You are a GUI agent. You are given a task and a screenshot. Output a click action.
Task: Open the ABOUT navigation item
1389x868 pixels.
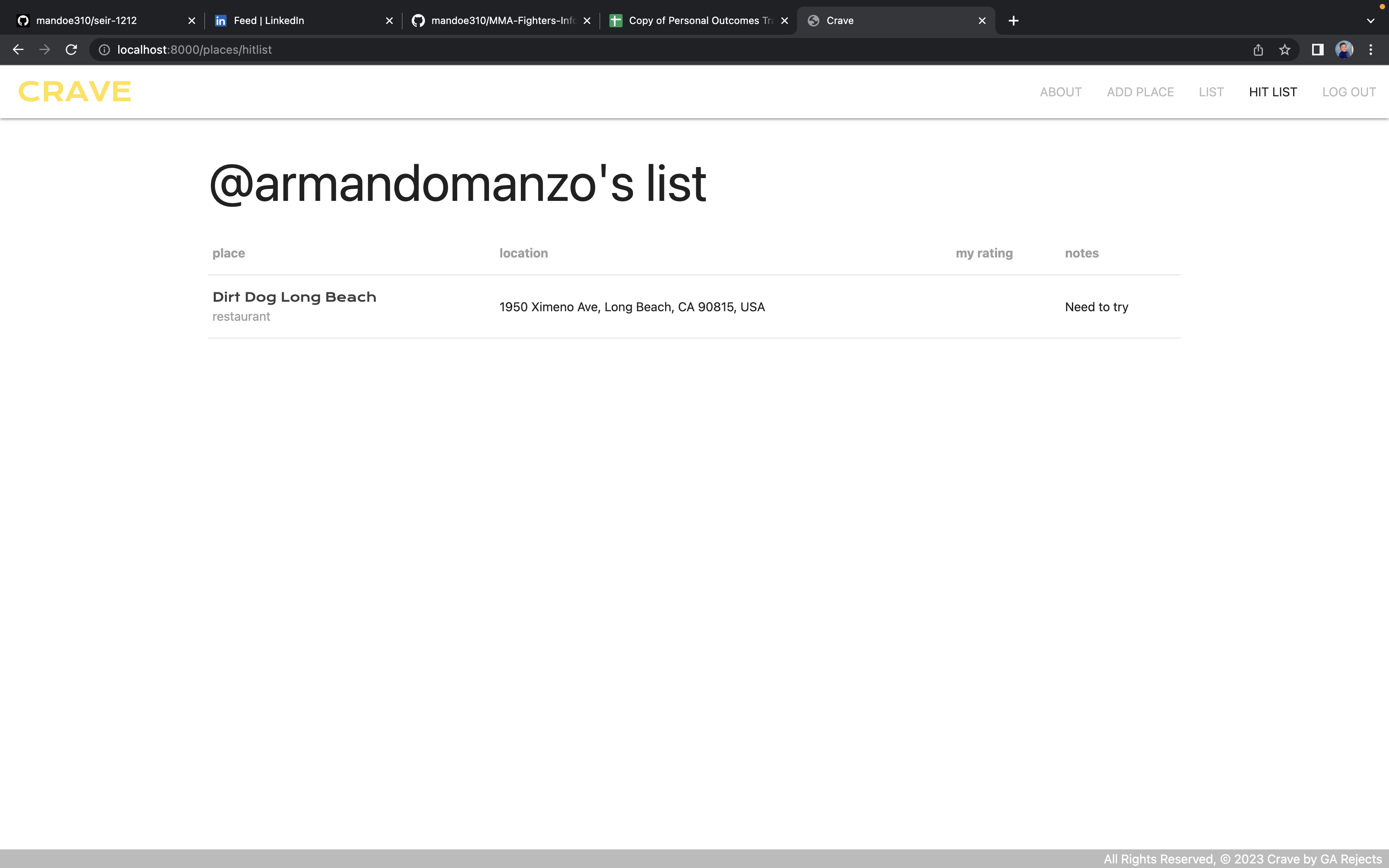click(x=1060, y=92)
